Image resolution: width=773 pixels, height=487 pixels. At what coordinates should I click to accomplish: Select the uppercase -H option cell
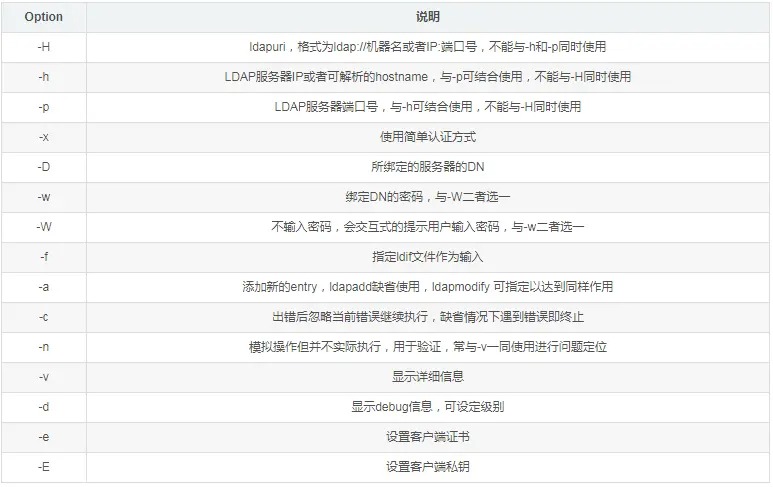tap(44, 47)
